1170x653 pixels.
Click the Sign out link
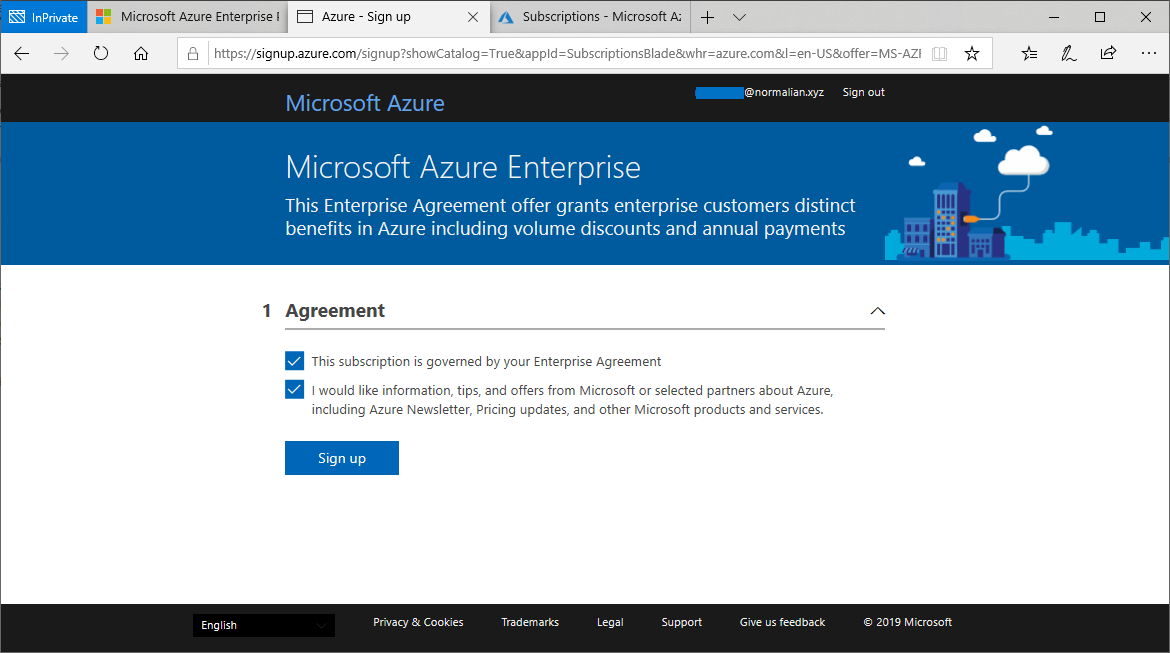863,92
